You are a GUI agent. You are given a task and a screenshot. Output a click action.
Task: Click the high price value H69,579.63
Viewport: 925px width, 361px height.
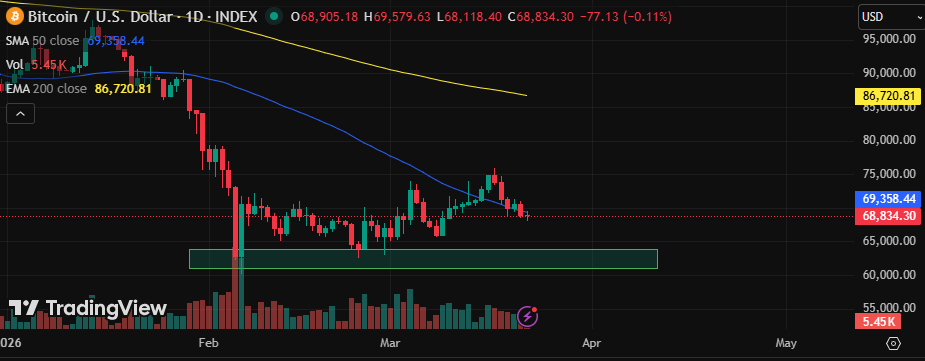click(x=397, y=17)
